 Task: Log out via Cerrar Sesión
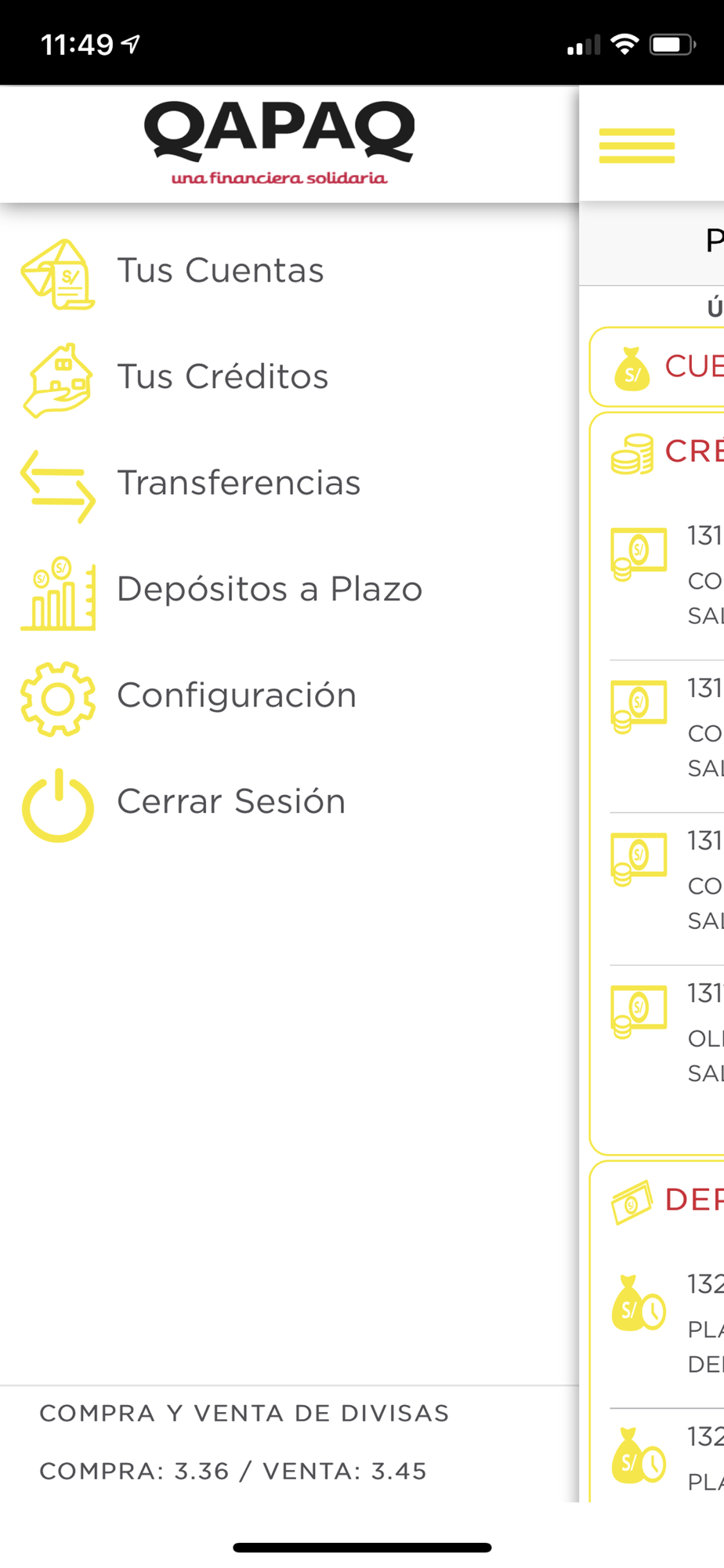[231, 802]
